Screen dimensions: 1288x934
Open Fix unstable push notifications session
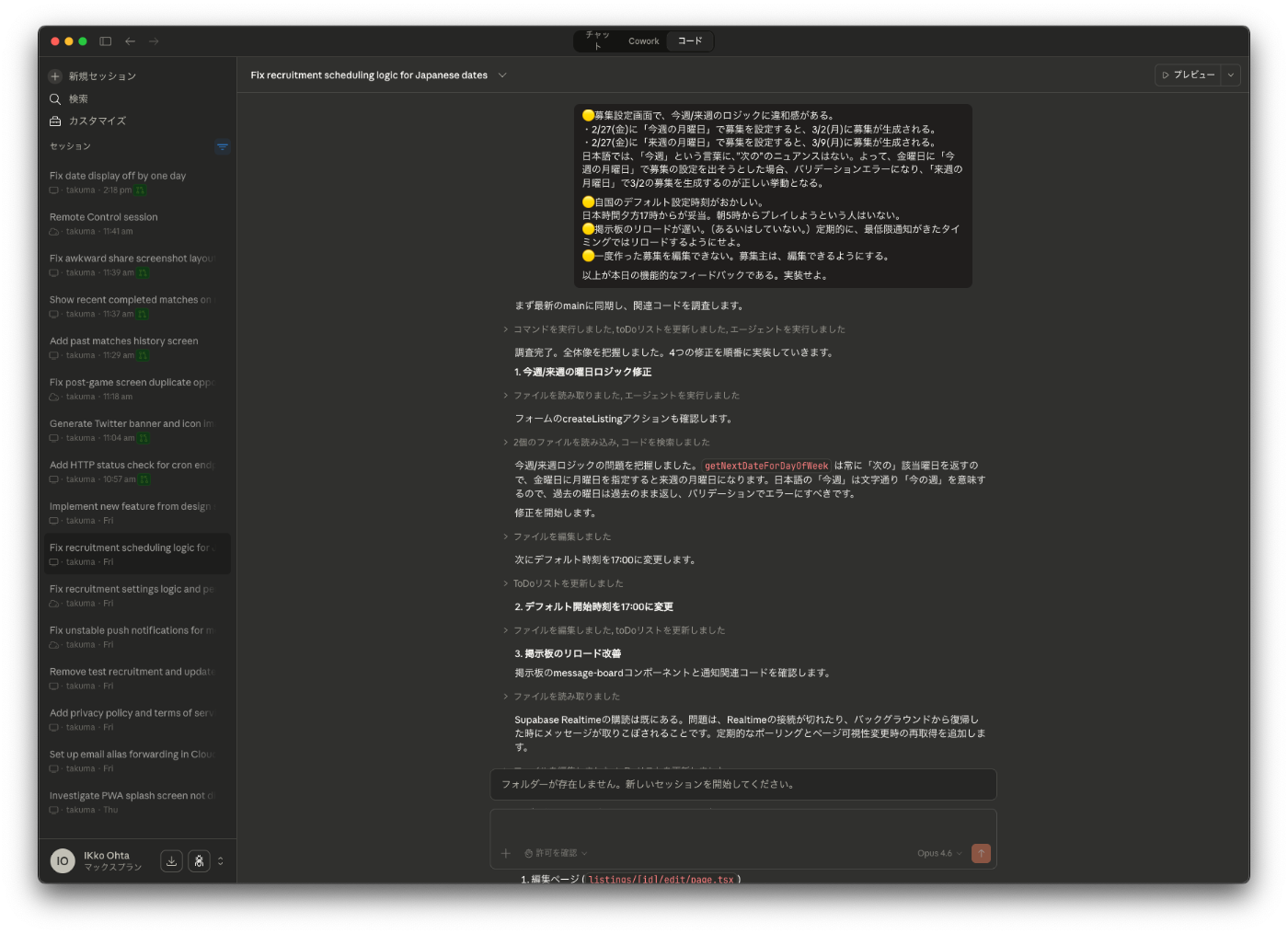tap(135, 637)
